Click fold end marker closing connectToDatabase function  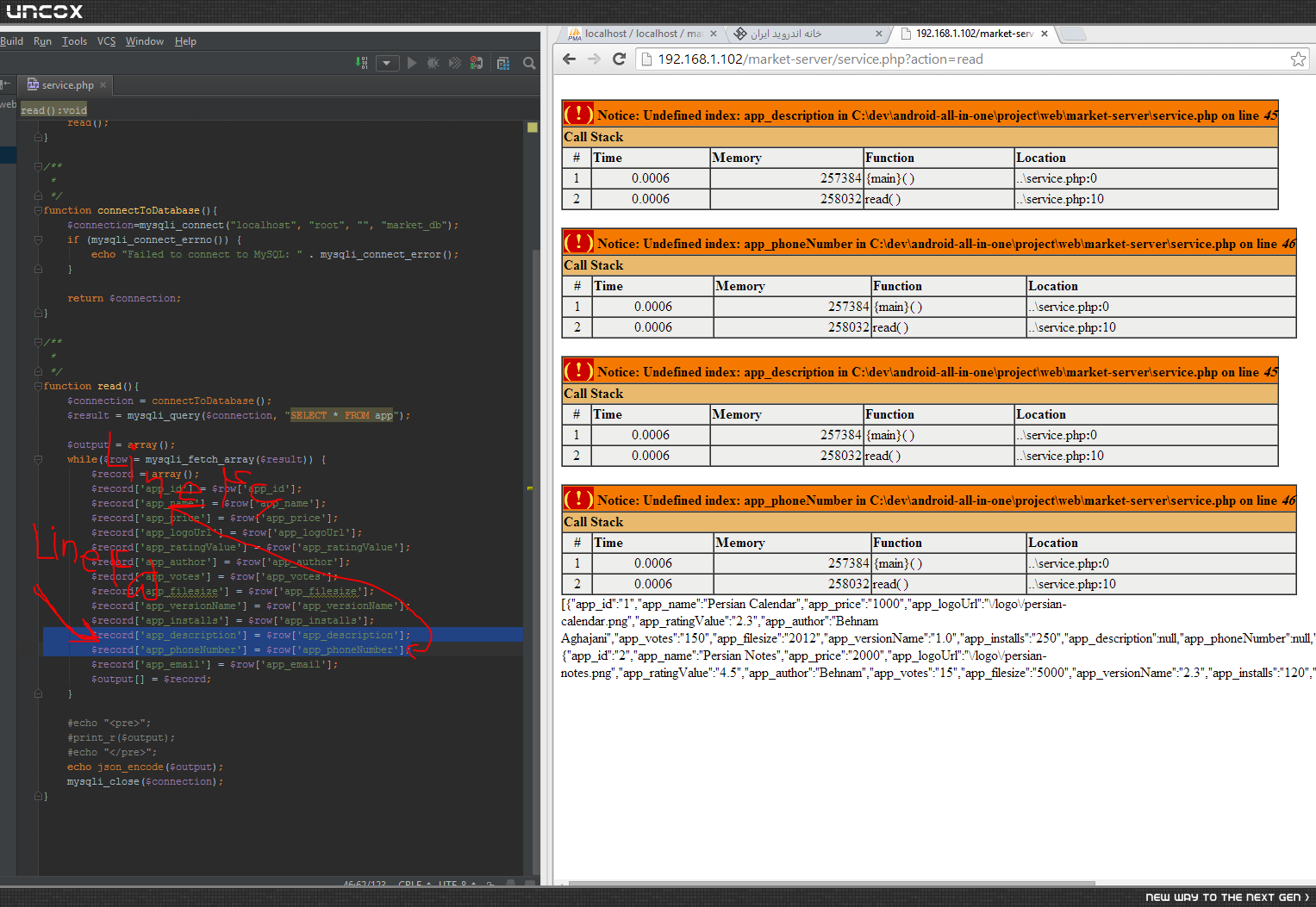click(39, 313)
